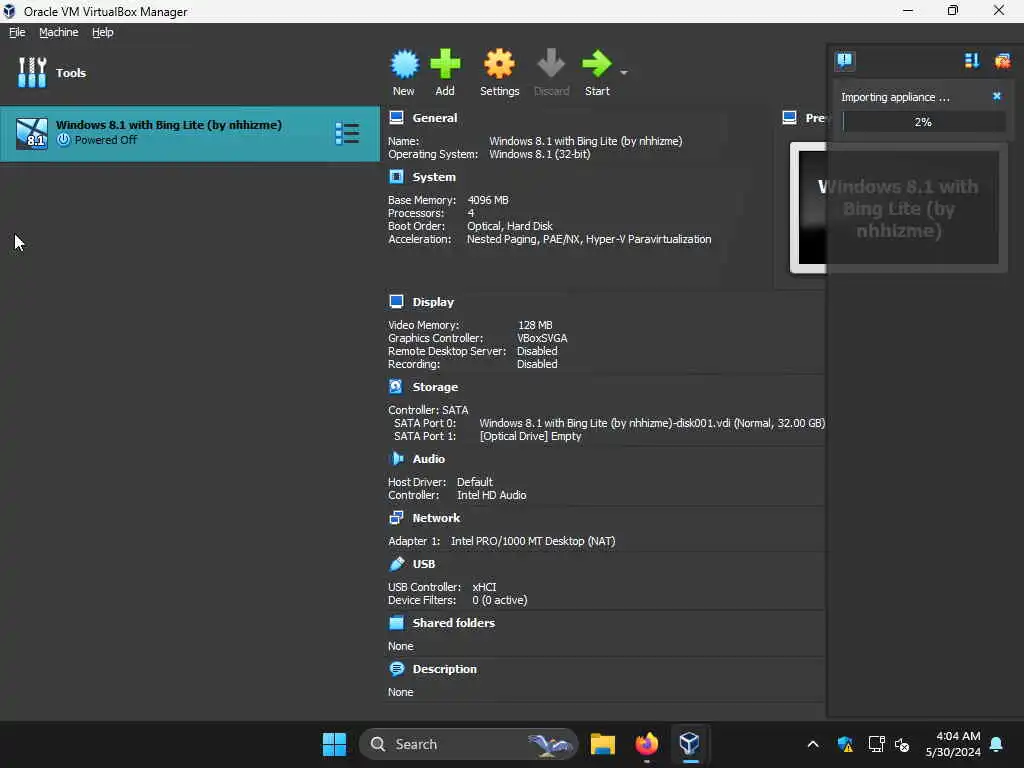The height and width of the screenshot is (768, 1024).
Task: Click the green Add machine icon
Action: [x=445, y=64]
